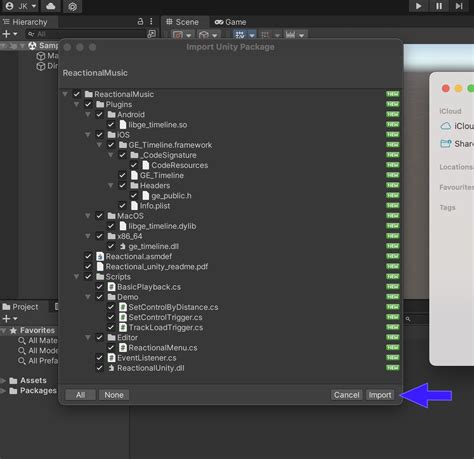This screenshot has height=459, width=474.
Task: Select Shared item in Finder sidebar
Action: coord(457,144)
